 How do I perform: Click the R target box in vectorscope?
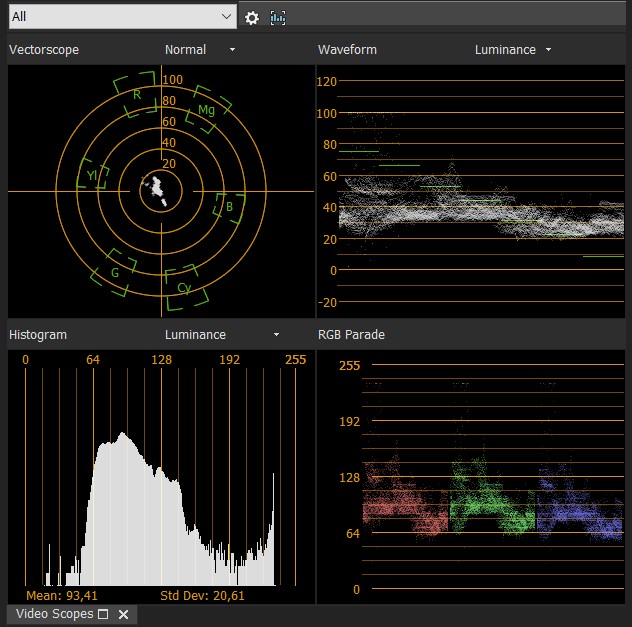[x=136, y=93]
